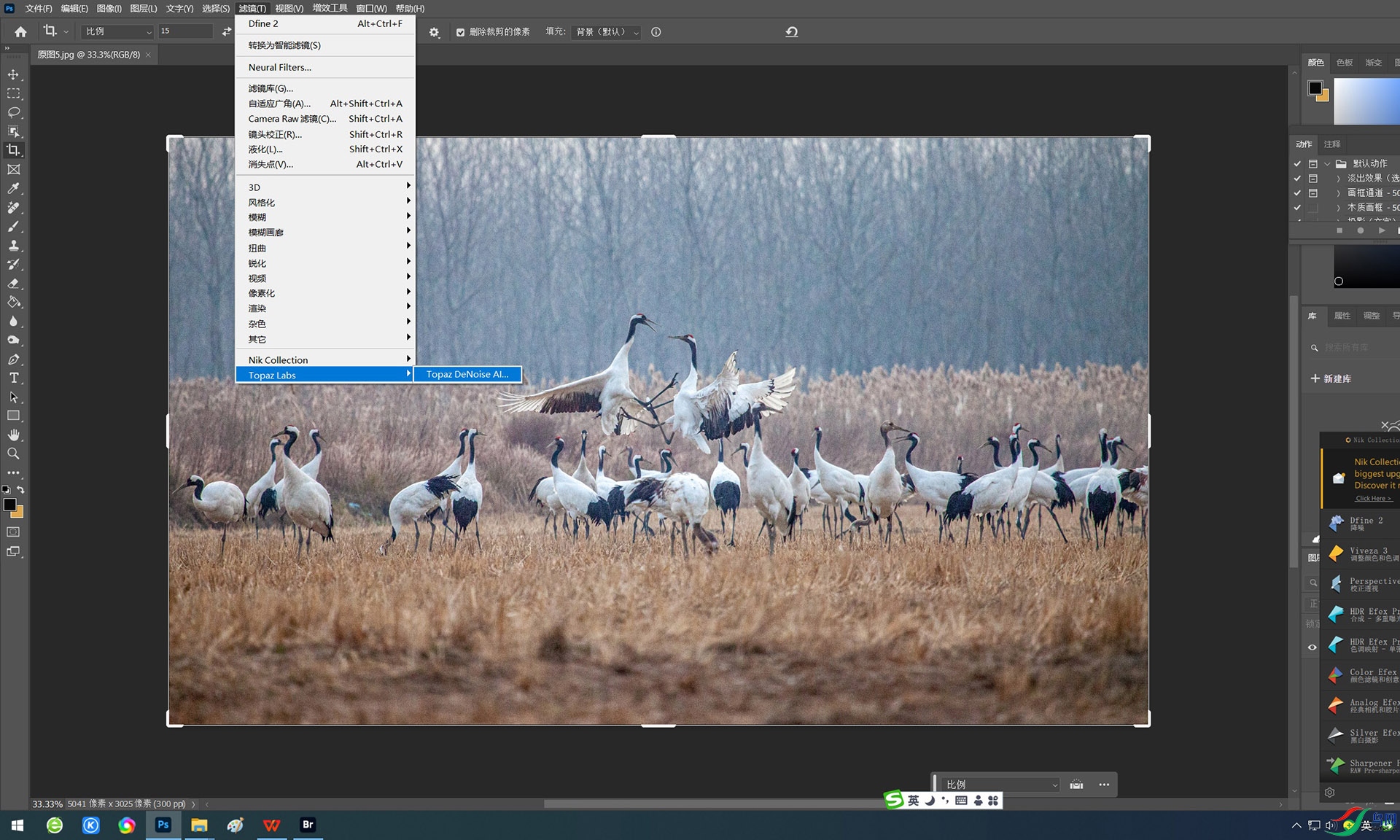Select the Eyedropper tool
This screenshot has width=1400, height=840.
tap(13, 188)
